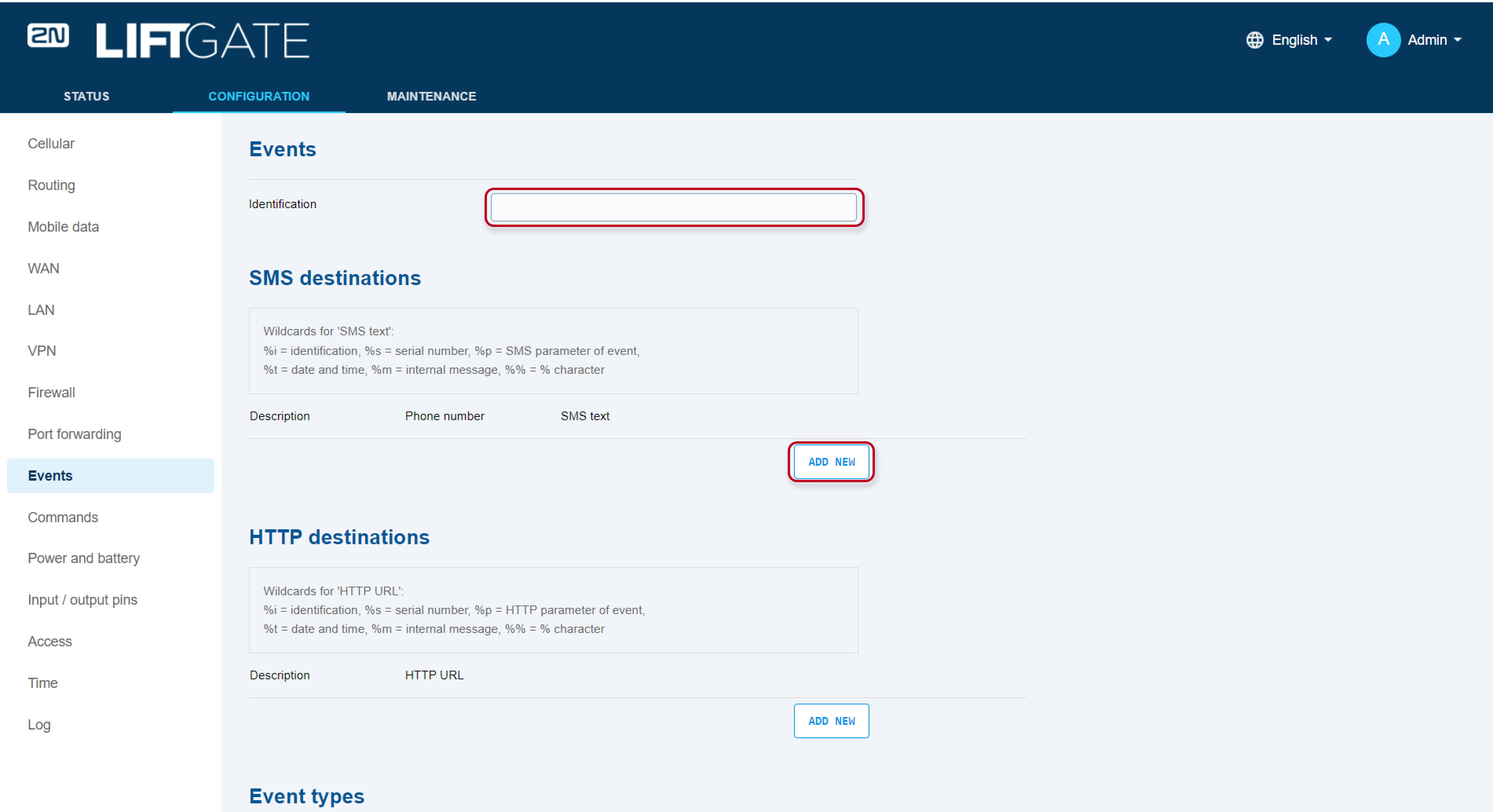The width and height of the screenshot is (1493, 812).
Task: Click the LIFTGATE logo
Action: point(202,40)
